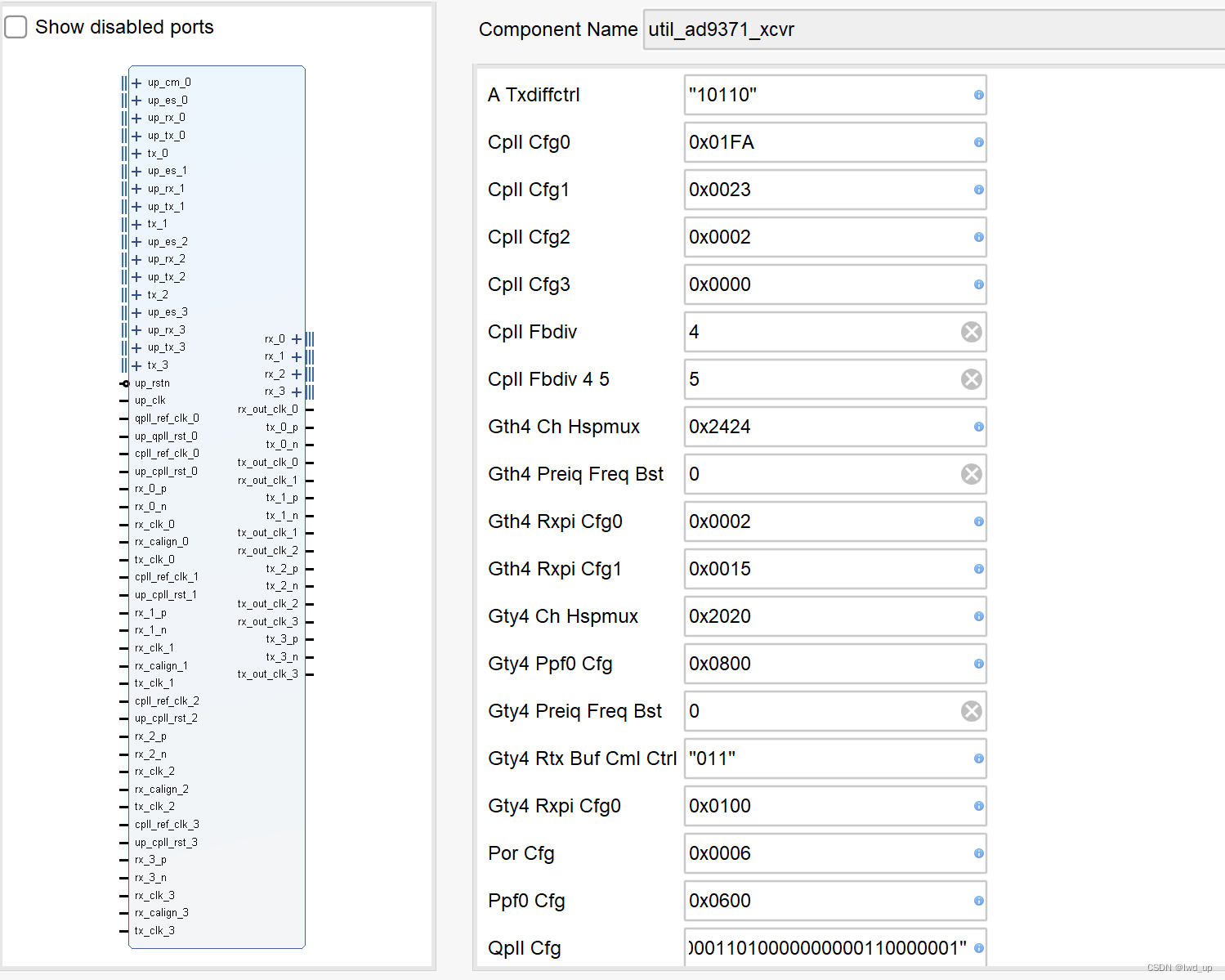Open info icon for Gth4 Rxpi Cfg0

click(x=978, y=521)
